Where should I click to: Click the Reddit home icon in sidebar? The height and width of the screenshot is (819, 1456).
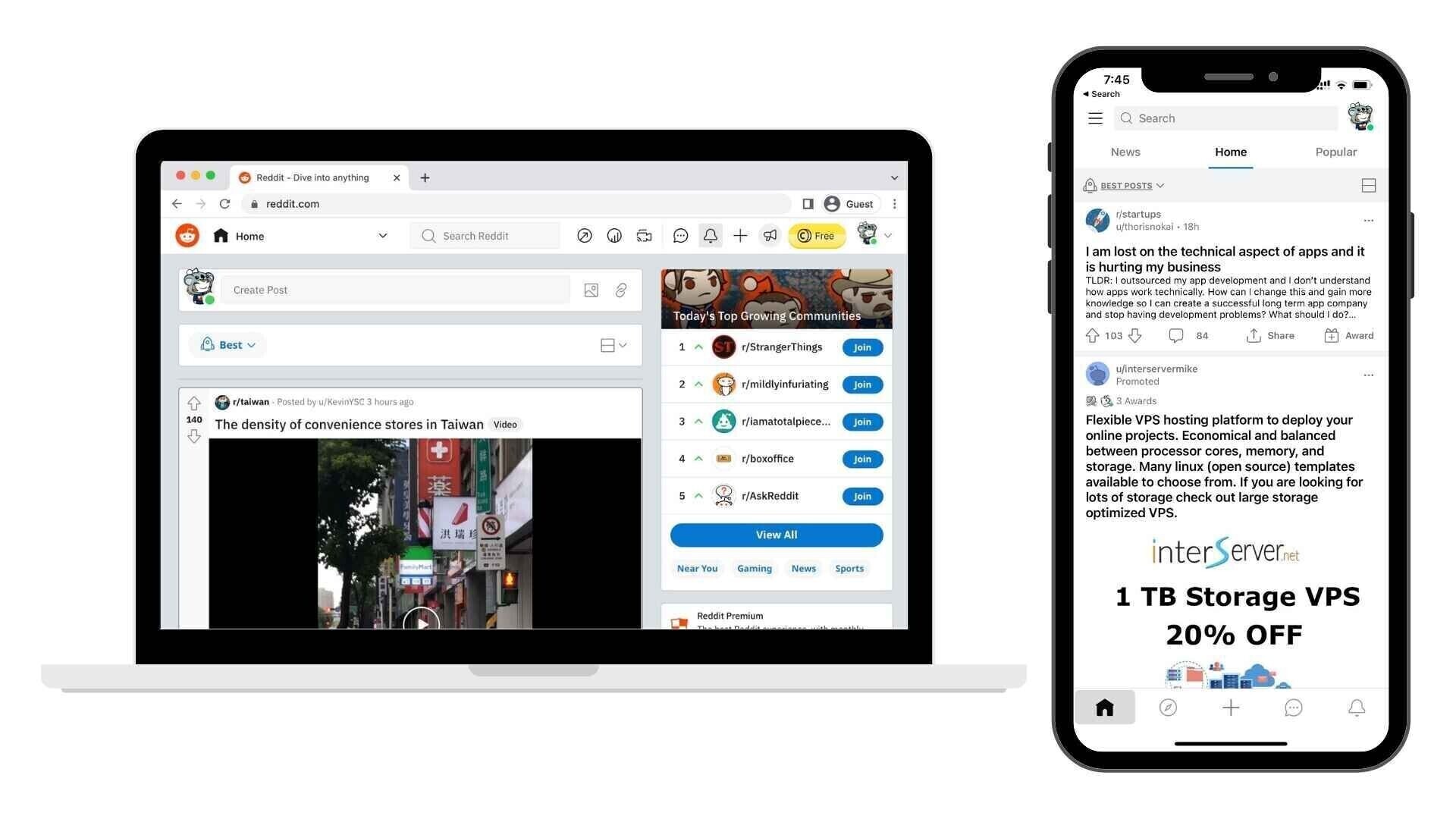pos(221,235)
